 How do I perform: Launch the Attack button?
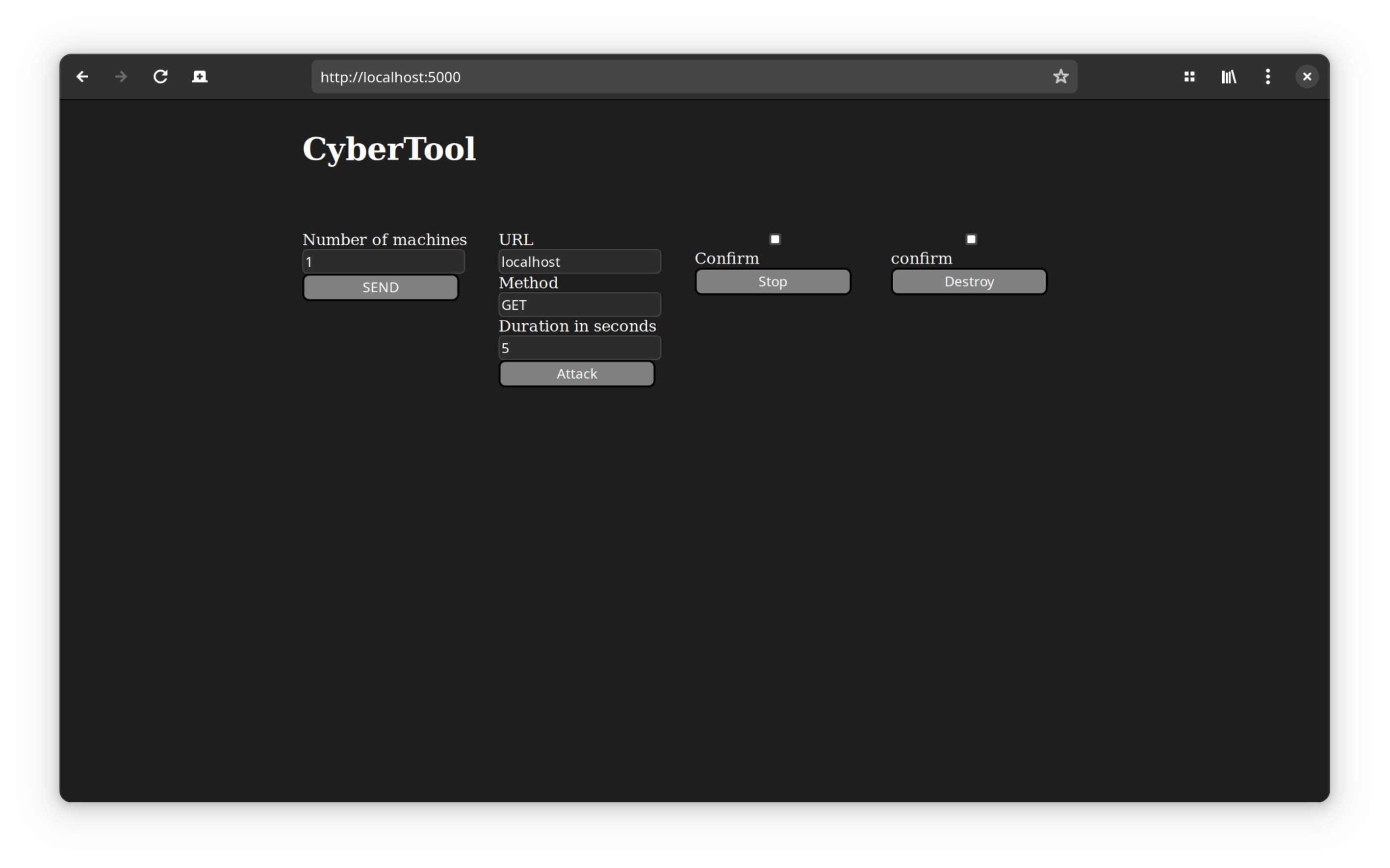[x=576, y=374]
